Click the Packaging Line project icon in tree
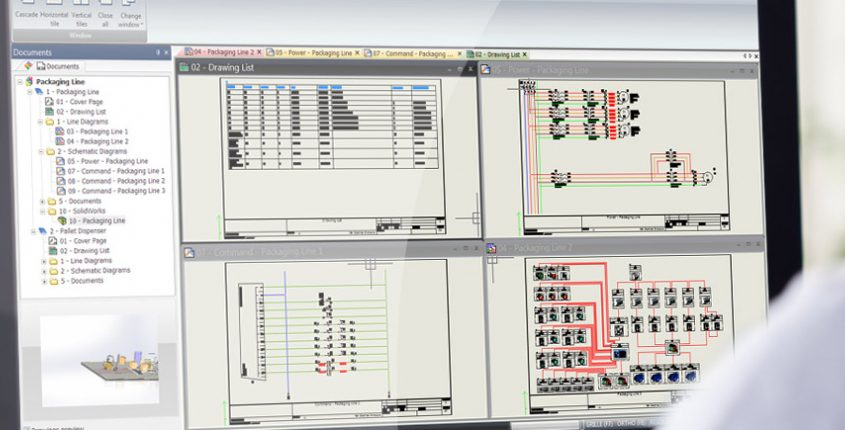This screenshot has height=430, width=845. point(29,82)
